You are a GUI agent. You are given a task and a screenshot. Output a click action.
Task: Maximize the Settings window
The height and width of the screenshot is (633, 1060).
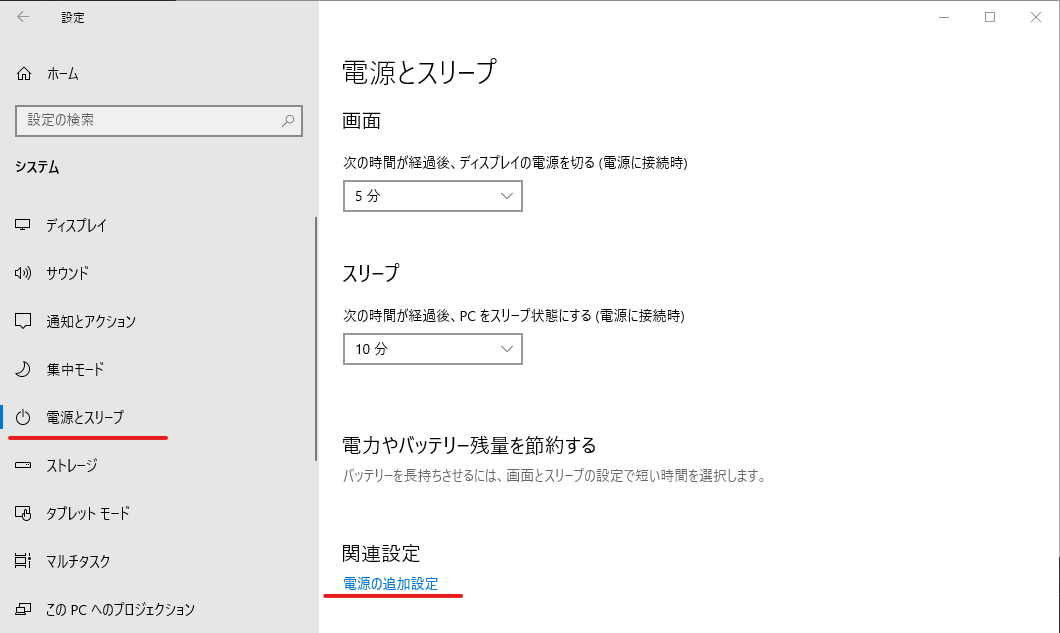tap(990, 18)
